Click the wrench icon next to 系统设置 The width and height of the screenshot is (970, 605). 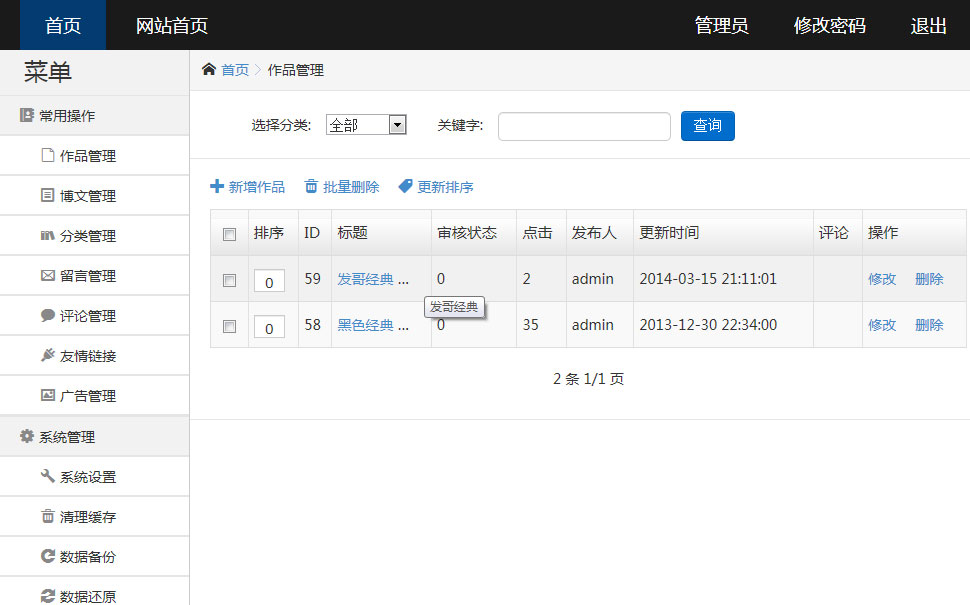tap(48, 476)
